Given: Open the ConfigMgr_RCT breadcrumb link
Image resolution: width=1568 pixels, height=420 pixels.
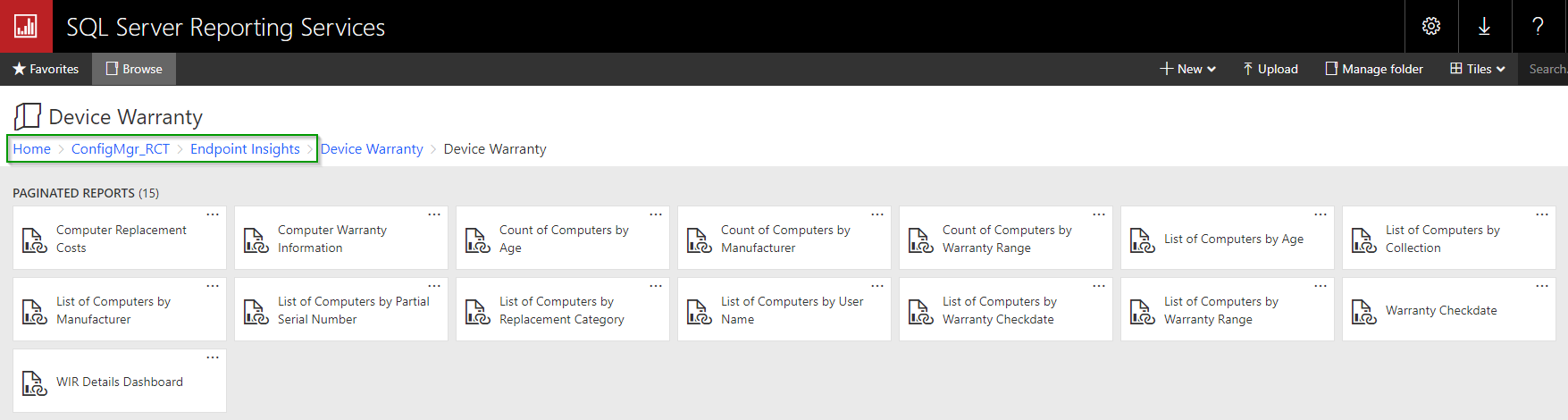Looking at the screenshot, I should 121,149.
